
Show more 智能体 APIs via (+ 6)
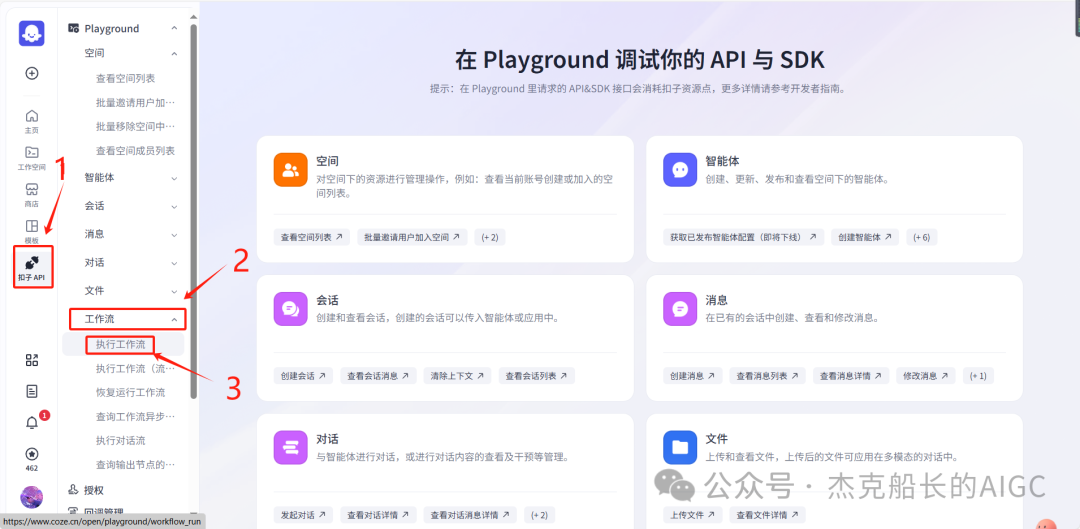coord(922,237)
